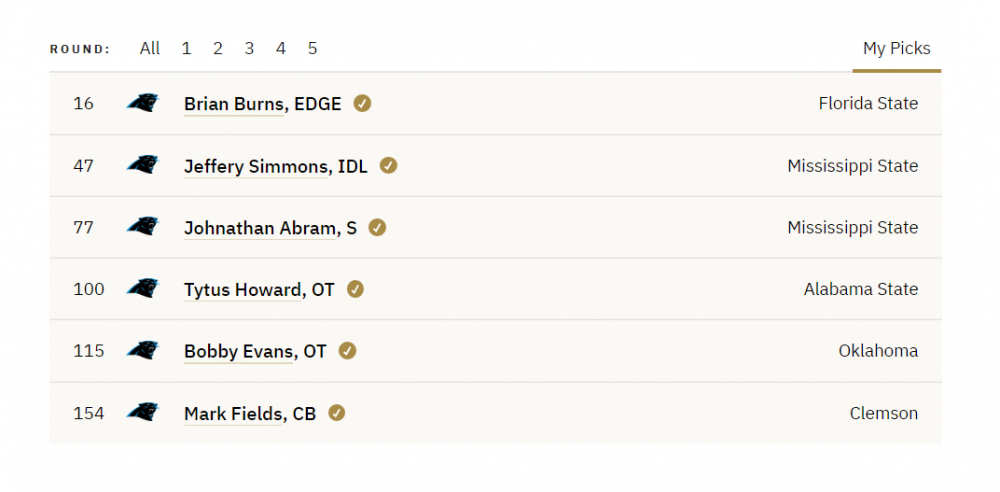
Task: Toggle checkmark badge beside Mark Fields
Action: [337, 413]
